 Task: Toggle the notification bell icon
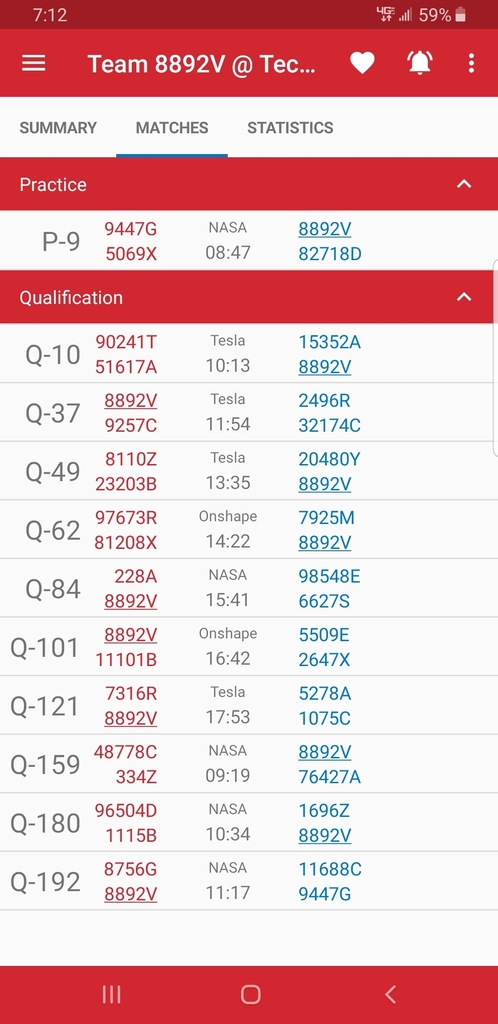click(420, 63)
